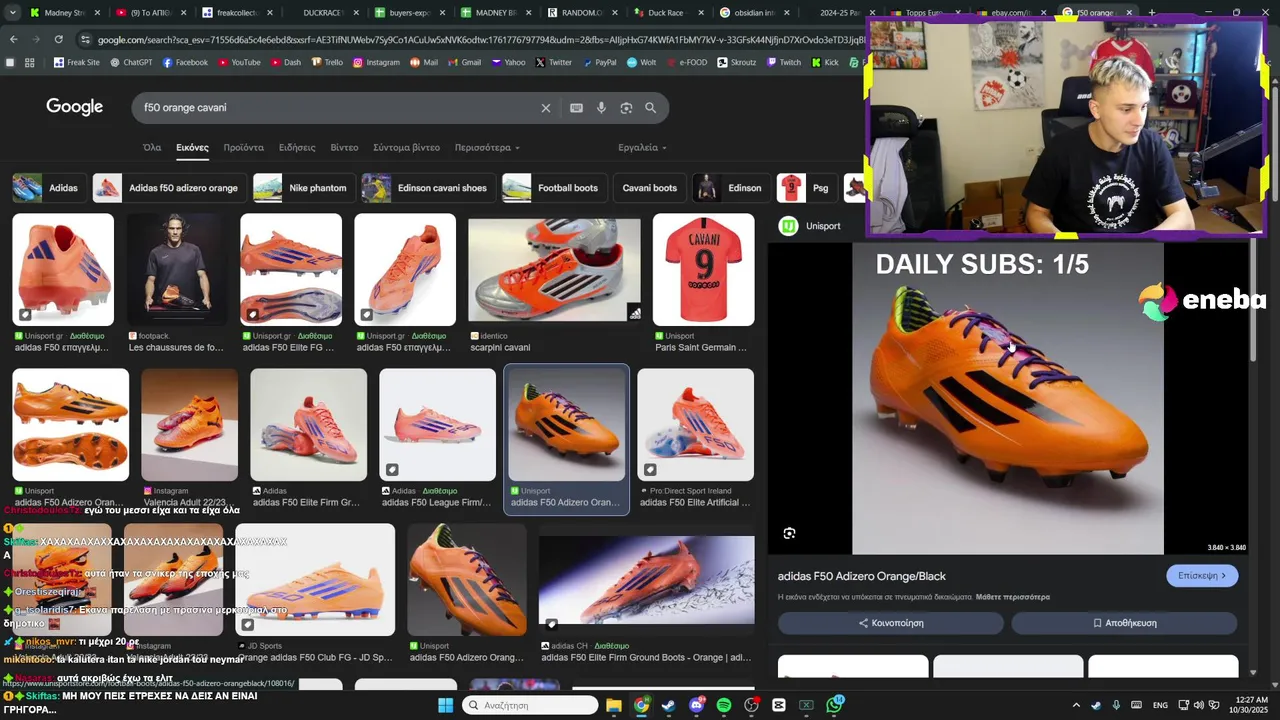This screenshot has height=720, width=1280.
Task: Open the large orange F50 Adizero preview image
Action: click(x=1008, y=398)
